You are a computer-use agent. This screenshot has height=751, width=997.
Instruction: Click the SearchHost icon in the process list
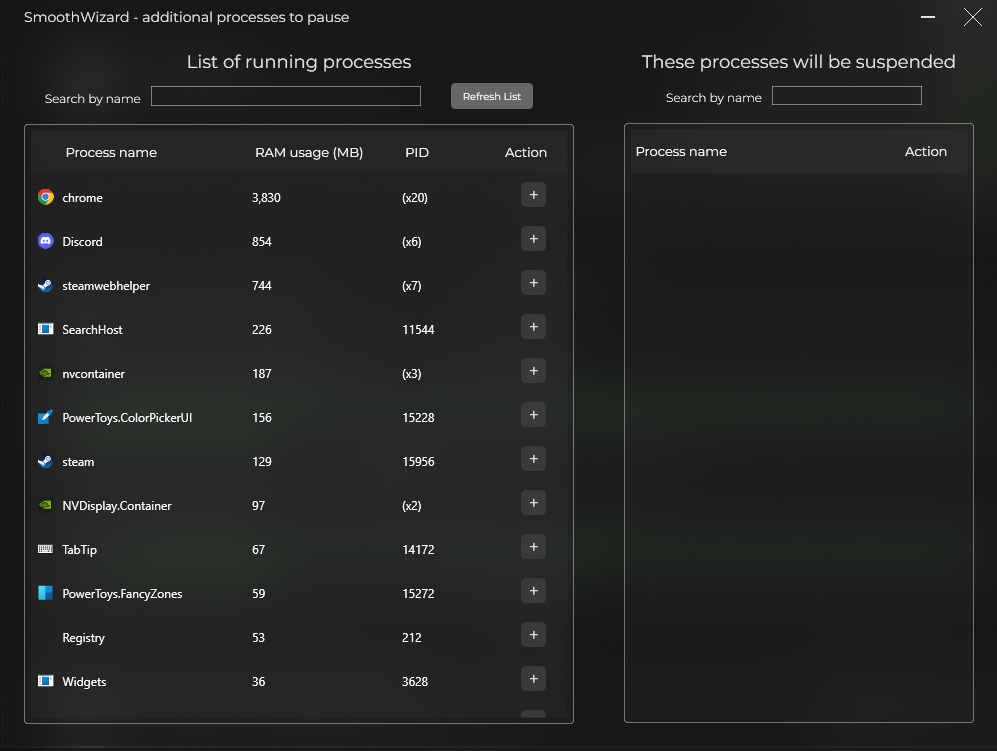pos(45,329)
